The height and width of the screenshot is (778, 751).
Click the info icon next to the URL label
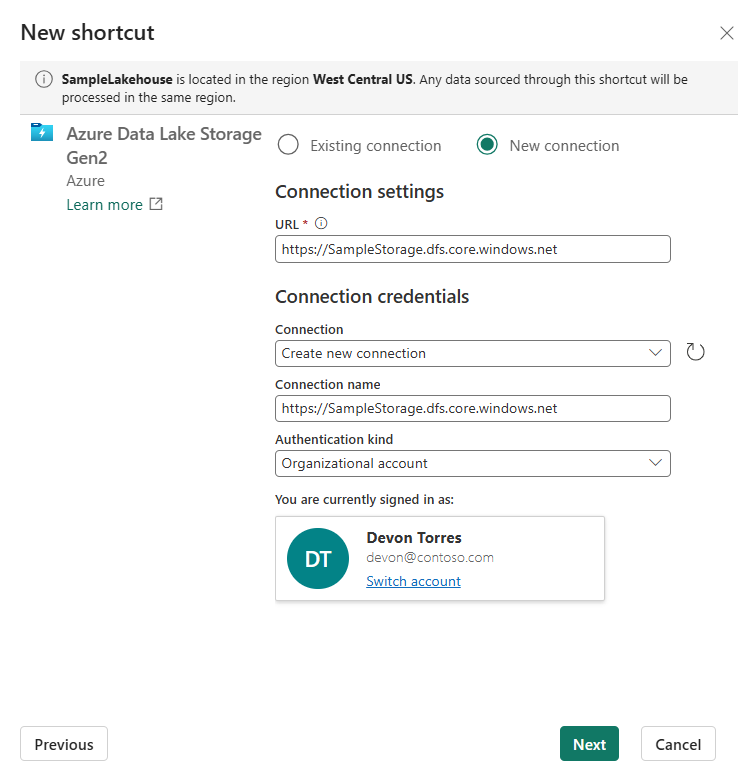tap(321, 223)
